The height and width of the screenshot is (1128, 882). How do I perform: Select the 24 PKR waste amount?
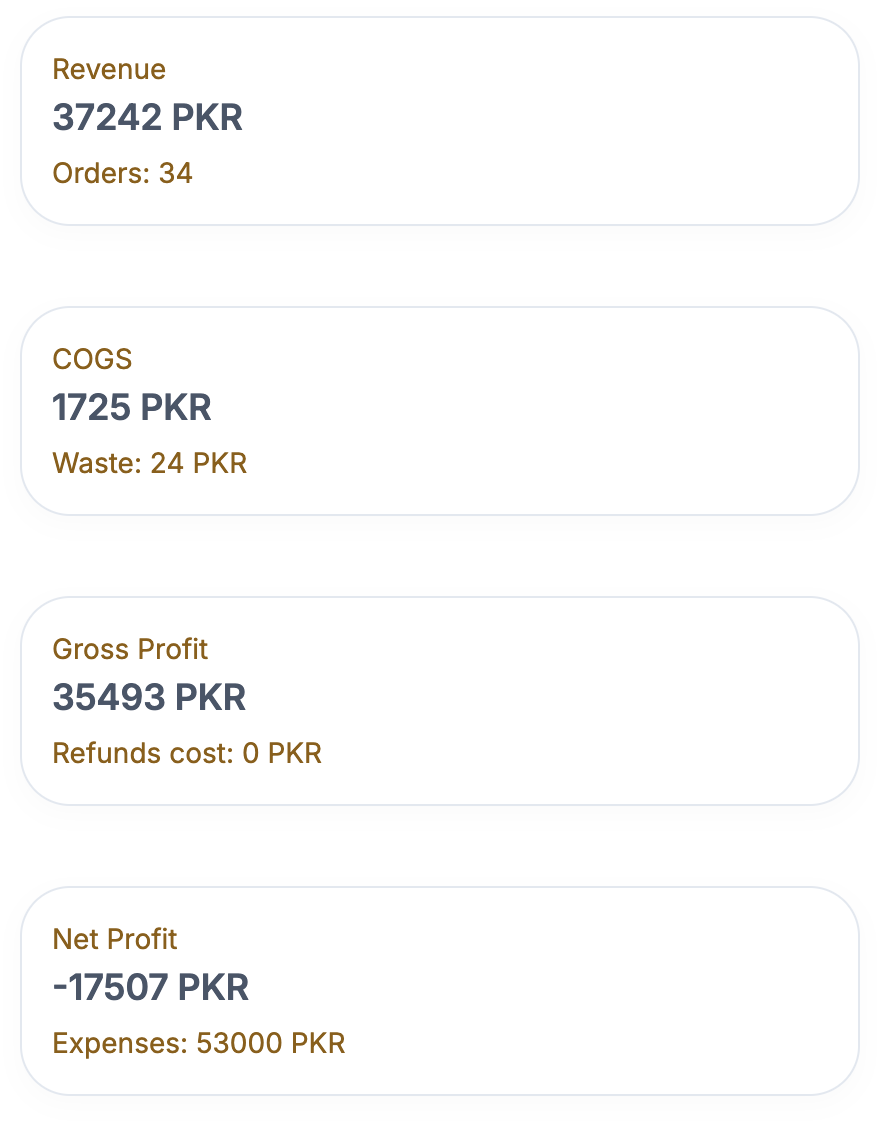tap(199, 464)
